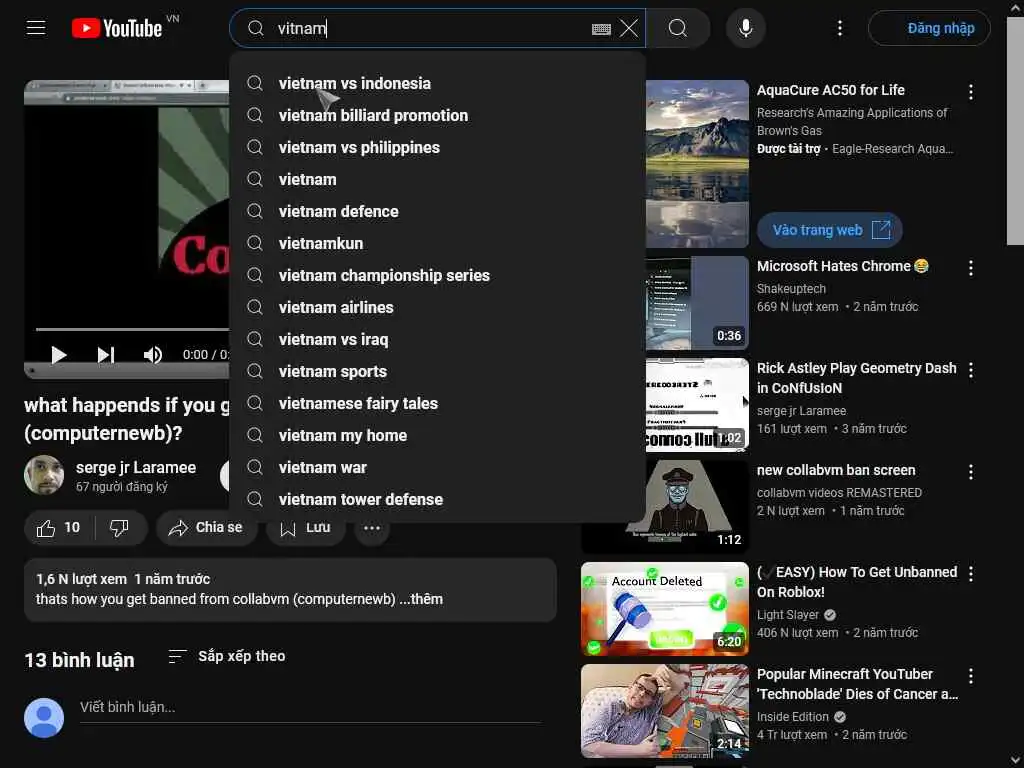1024x768 pixels.
Task: Open Technoblade video options menu
Action: 971,676
